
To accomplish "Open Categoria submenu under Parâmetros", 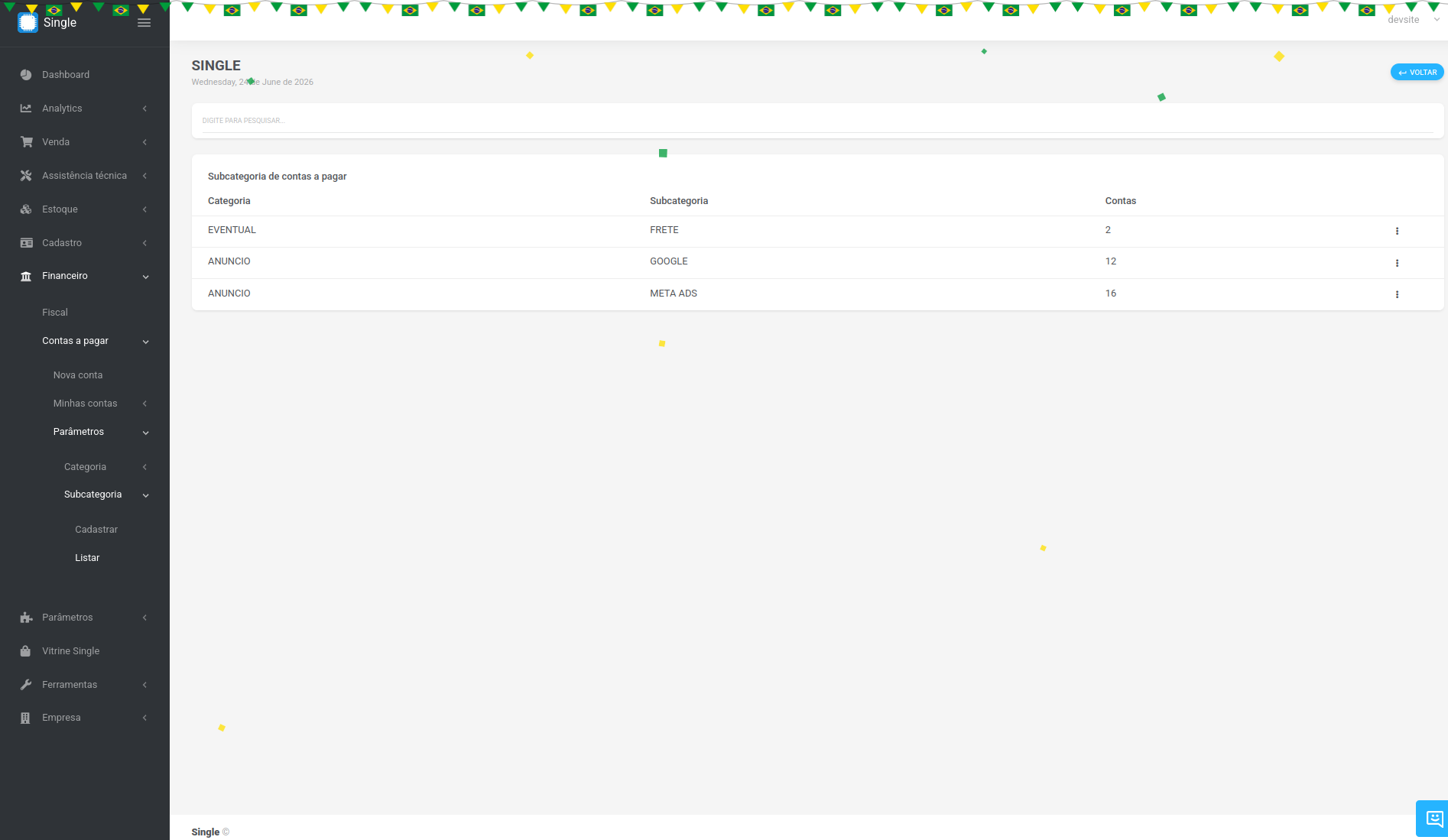I will point(85,467).
